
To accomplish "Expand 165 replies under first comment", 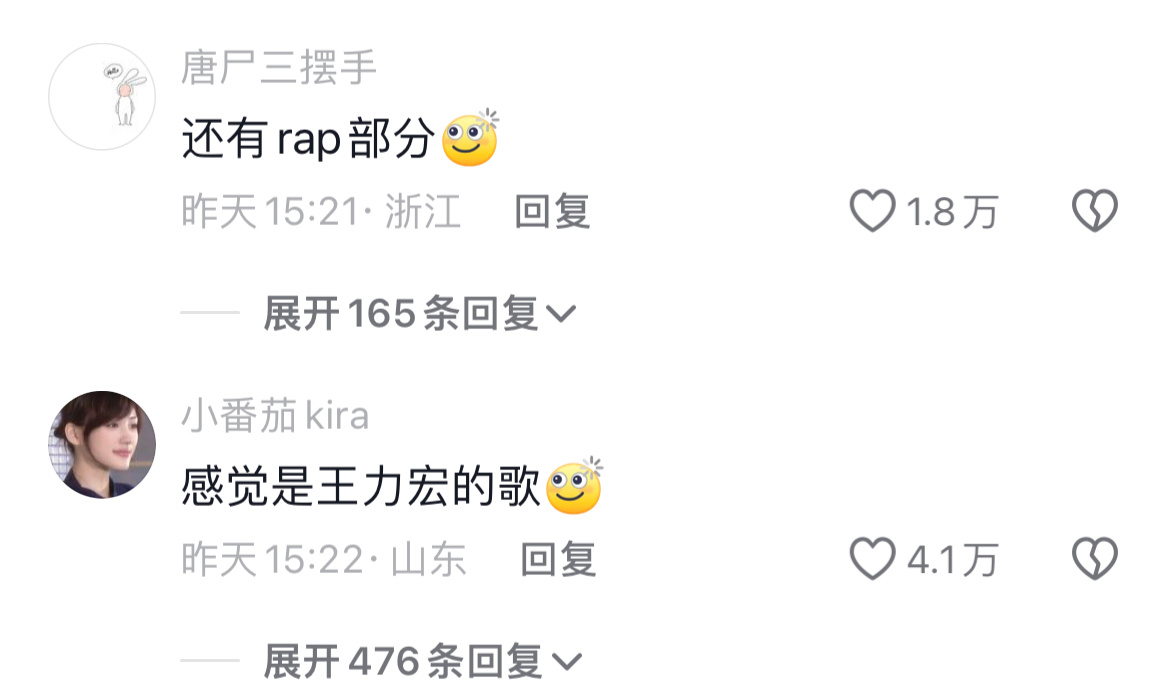I will tap(419, 313).
